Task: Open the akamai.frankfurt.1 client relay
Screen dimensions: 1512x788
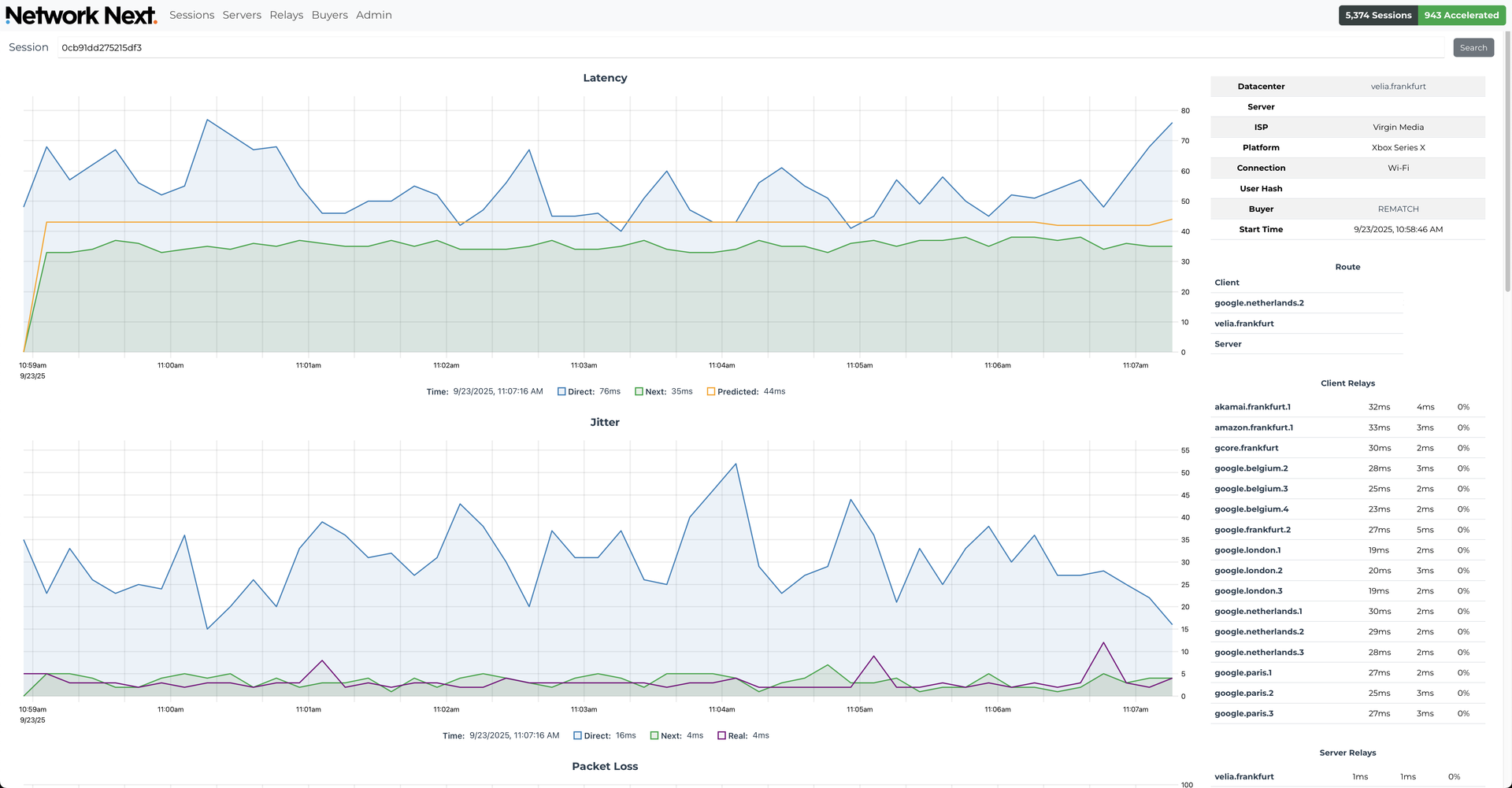Action: pyautogui.click(x=1252, y=406)
